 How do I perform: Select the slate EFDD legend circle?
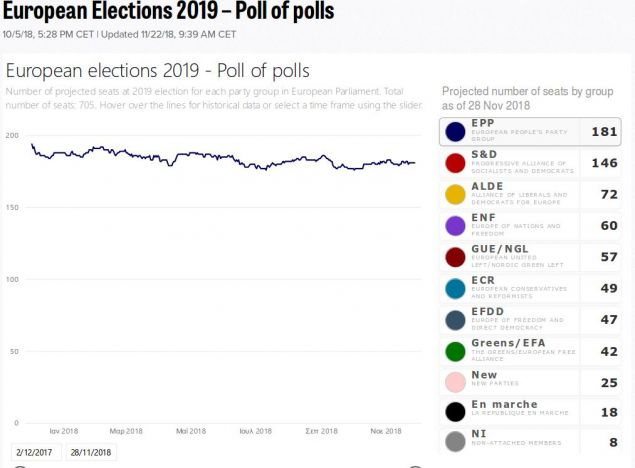click(456, 319)
